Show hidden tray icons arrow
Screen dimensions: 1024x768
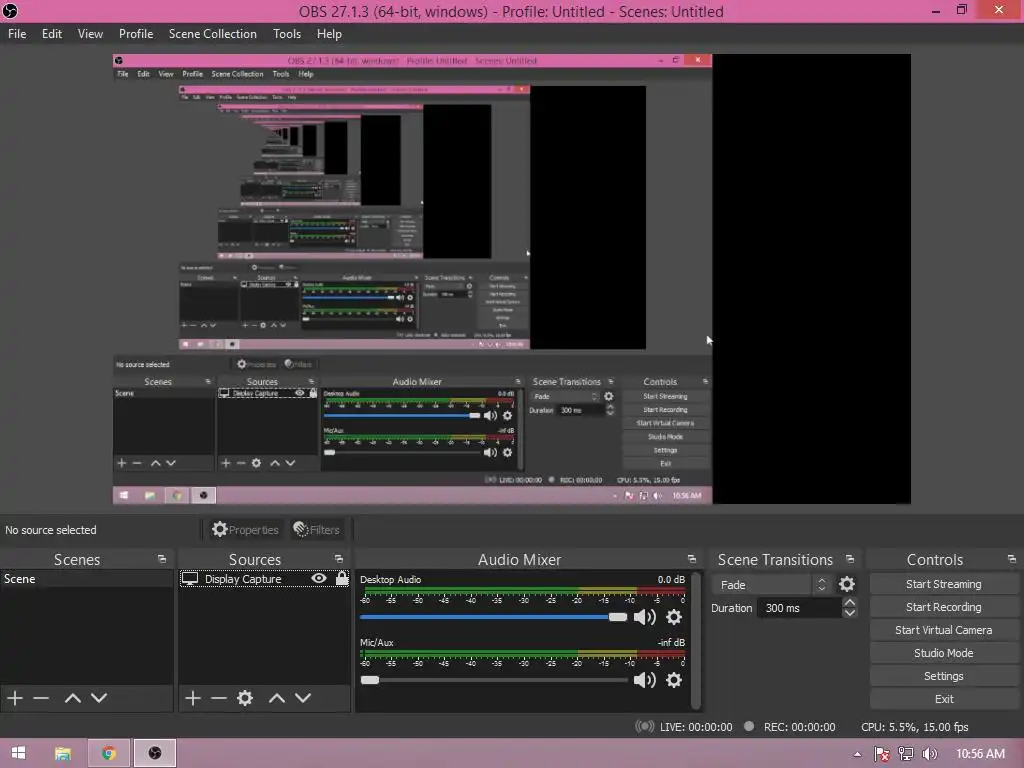click(x=857, y=754)
